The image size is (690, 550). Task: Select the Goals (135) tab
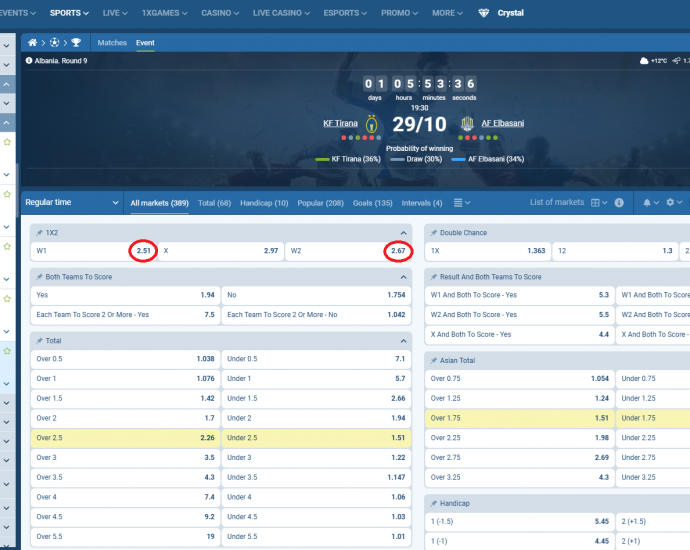coord(372,203)
